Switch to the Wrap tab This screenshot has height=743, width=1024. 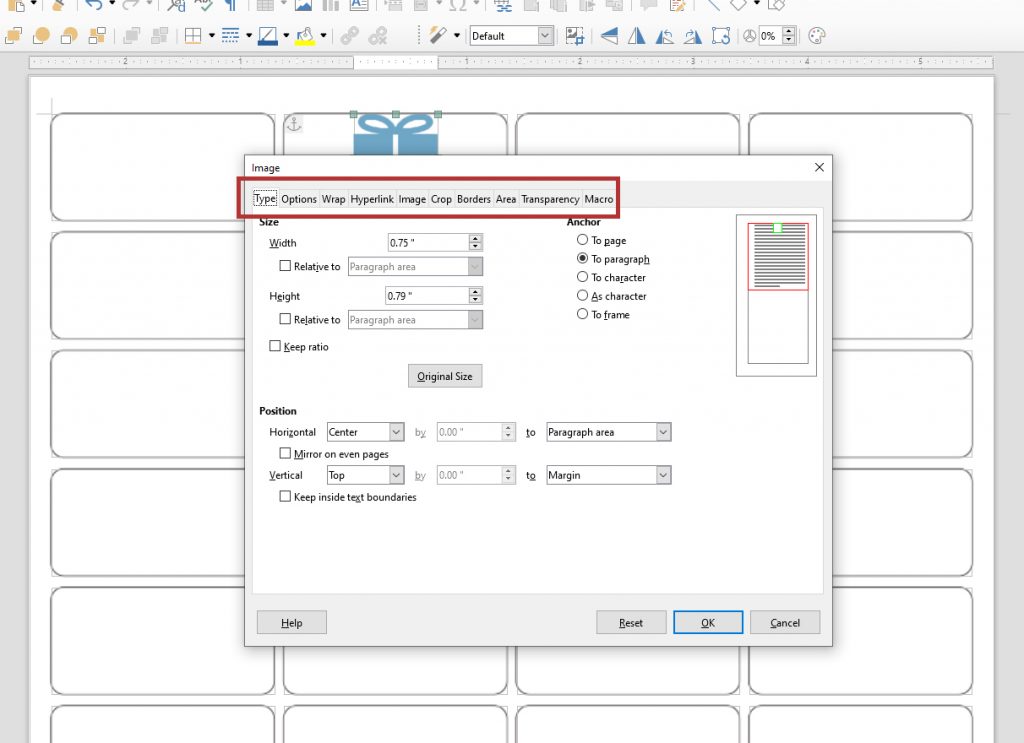333,199
